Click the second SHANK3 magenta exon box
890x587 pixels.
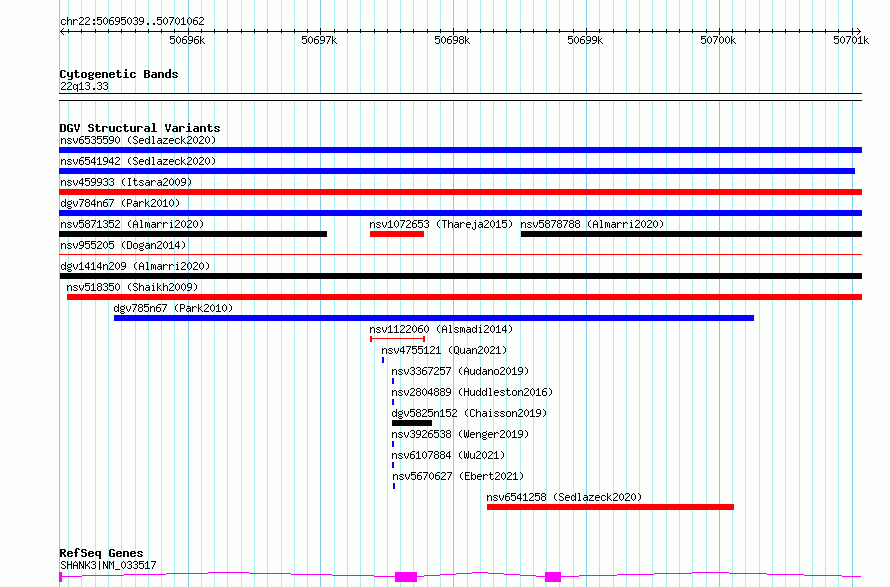coord(553,577)
